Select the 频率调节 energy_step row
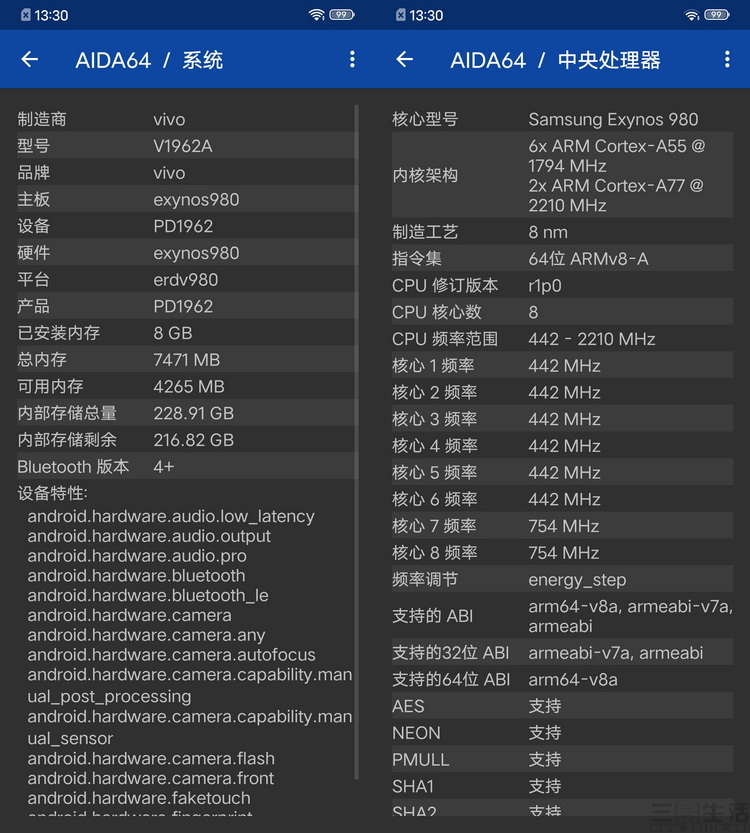The image size is (750, 833). point(562,580)
